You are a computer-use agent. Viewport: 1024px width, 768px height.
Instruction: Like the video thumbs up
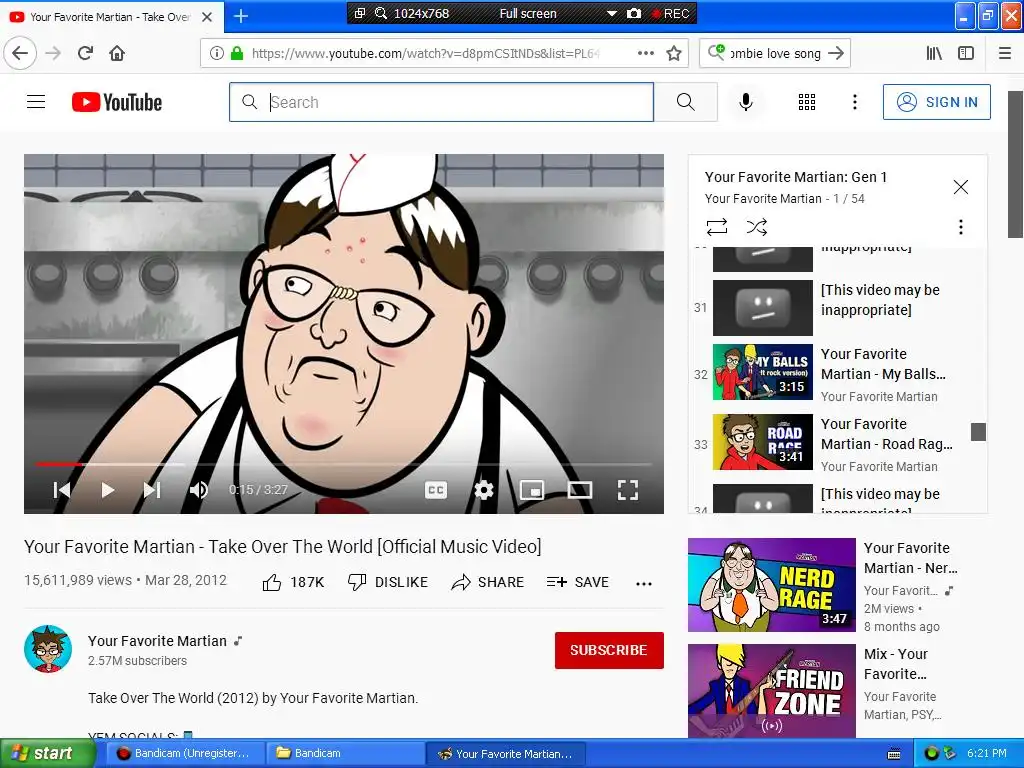[293, 583]
